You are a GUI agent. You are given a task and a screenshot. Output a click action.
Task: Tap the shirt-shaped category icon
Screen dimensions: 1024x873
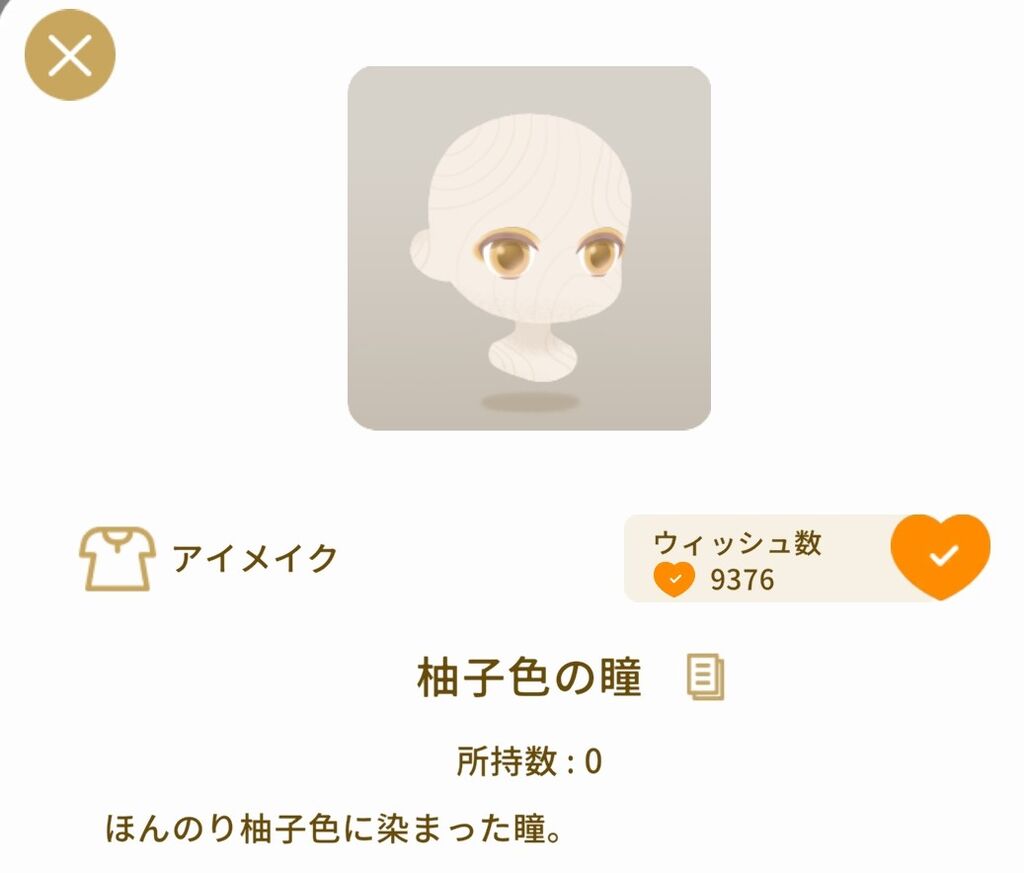coord(118,559)
